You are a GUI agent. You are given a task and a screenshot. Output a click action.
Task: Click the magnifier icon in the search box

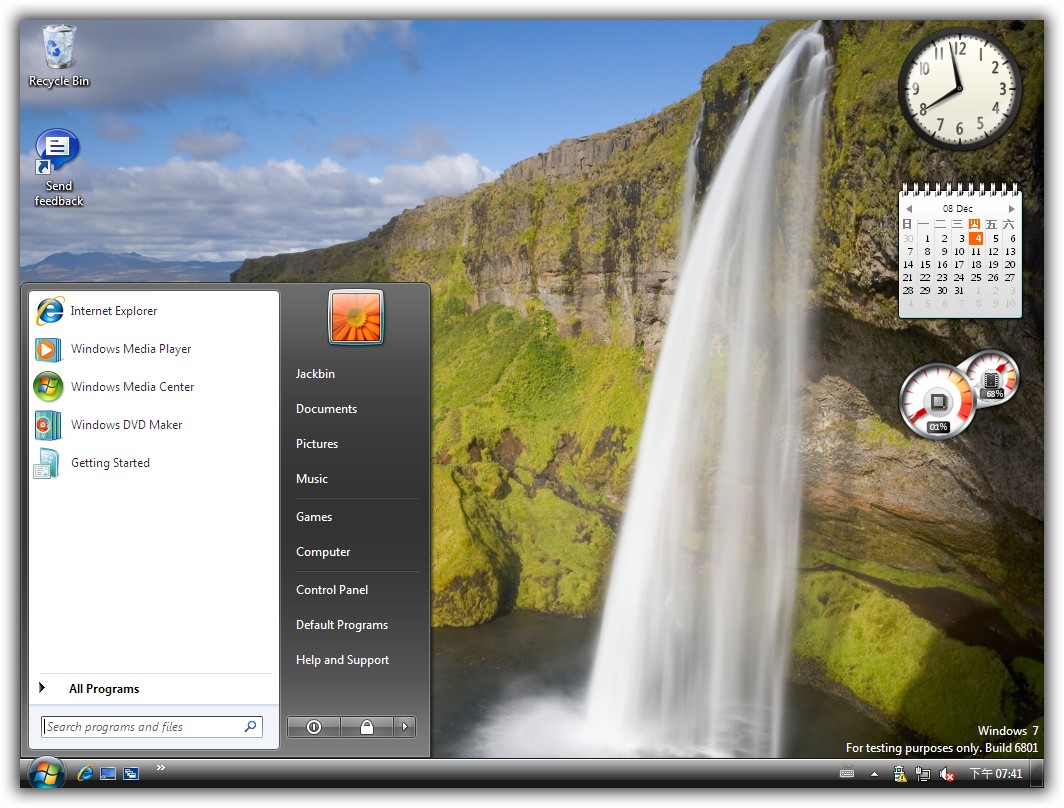click(x=250, y=727)
